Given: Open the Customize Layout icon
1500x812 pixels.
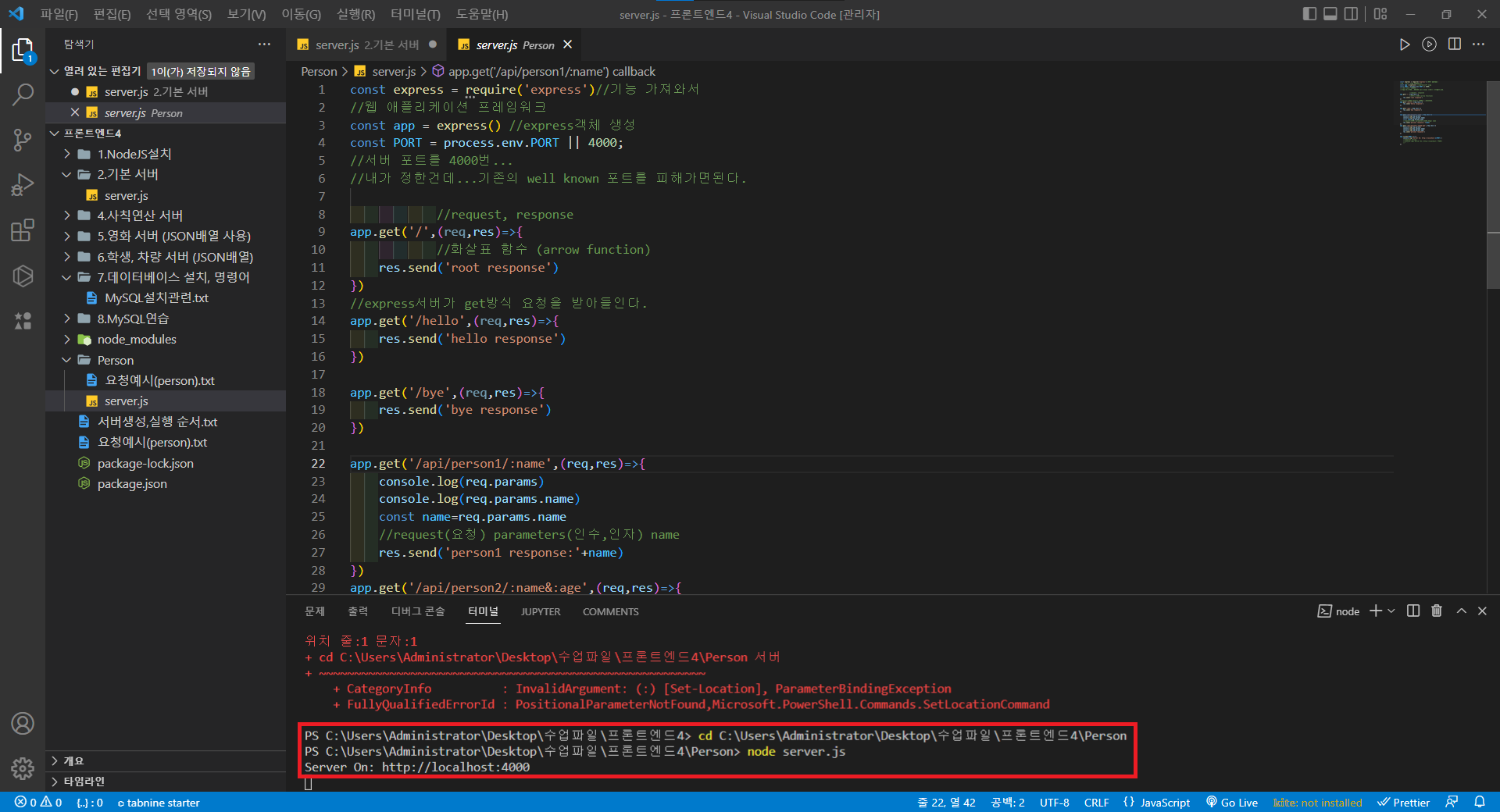Looking at the screenshot, I should tap(1380, 14).
